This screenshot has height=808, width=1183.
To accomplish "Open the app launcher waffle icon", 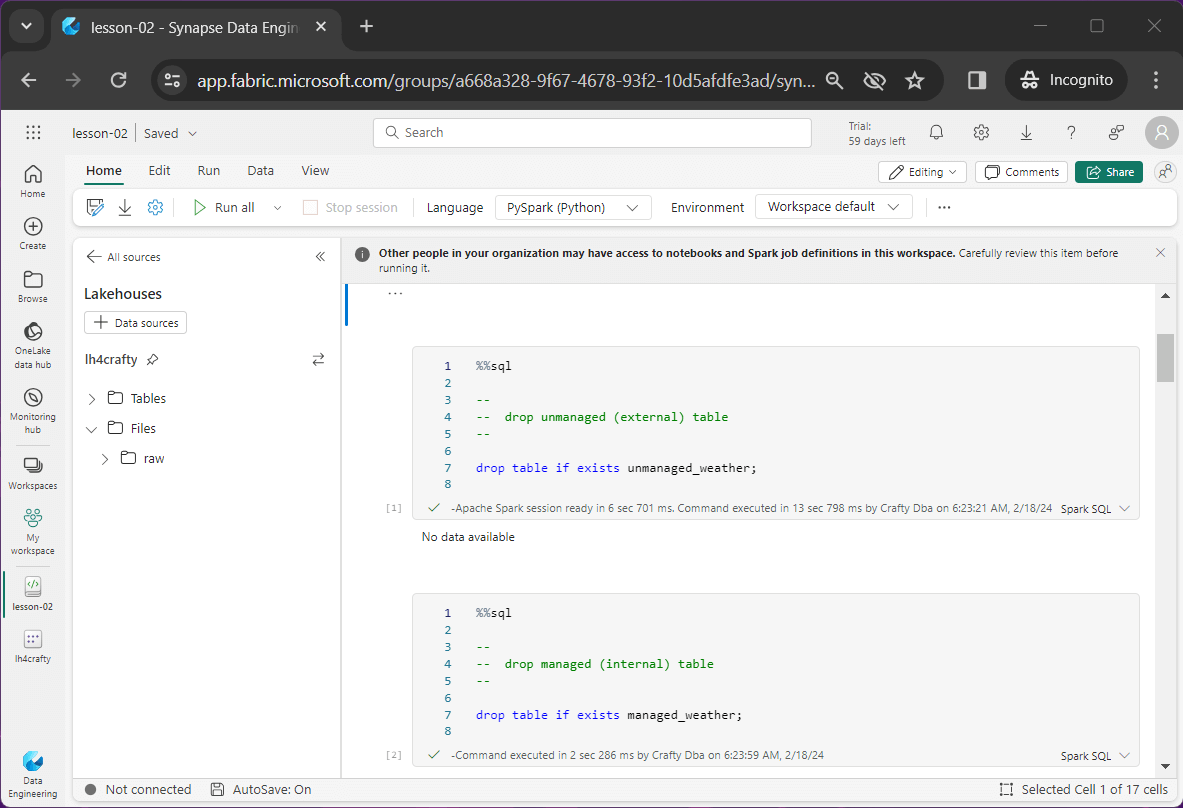I will [x=33, y=133].
